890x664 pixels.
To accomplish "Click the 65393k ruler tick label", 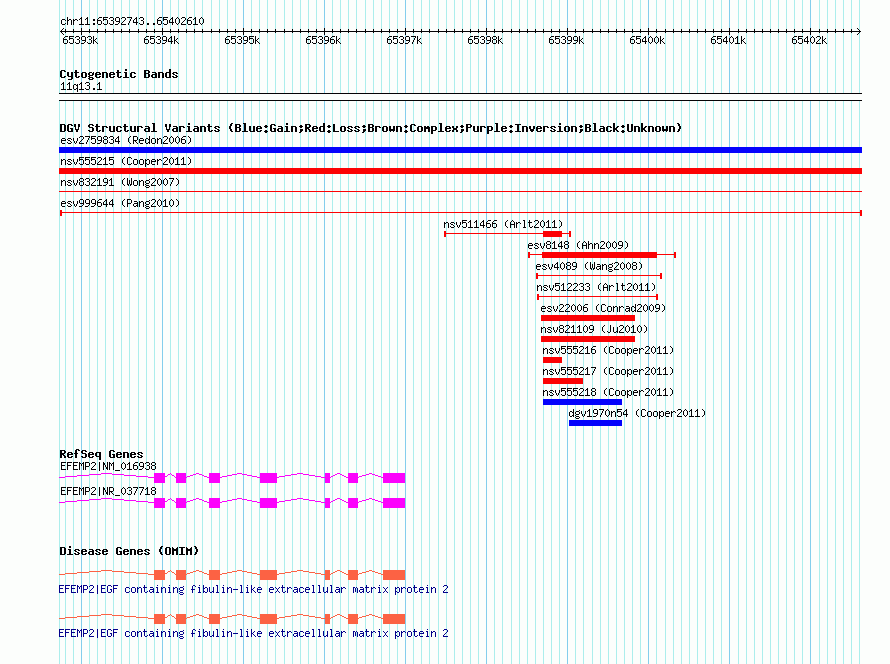I will pyautogui.click(x=80, y=40).
